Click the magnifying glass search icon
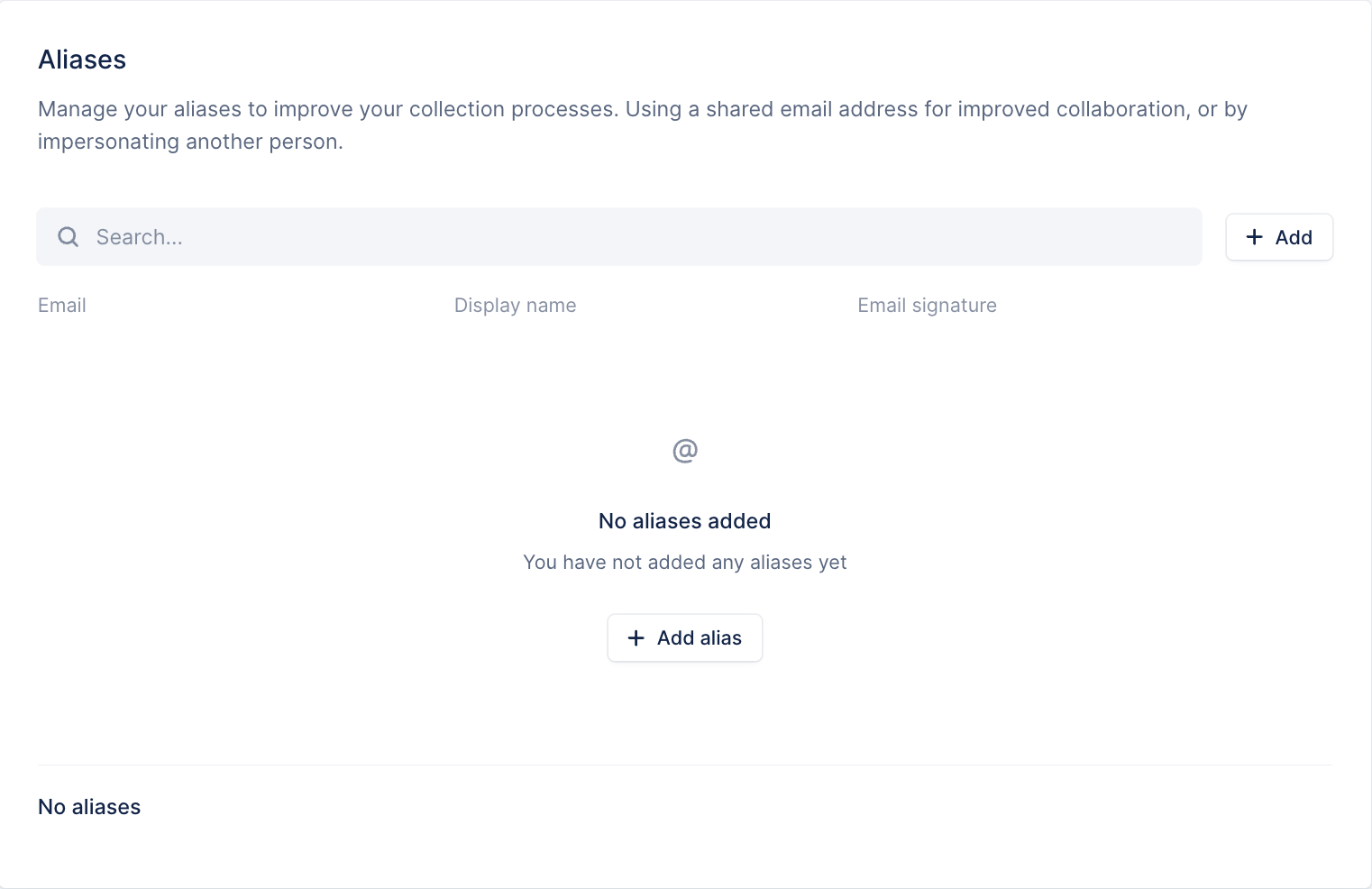 click(68, 236)
